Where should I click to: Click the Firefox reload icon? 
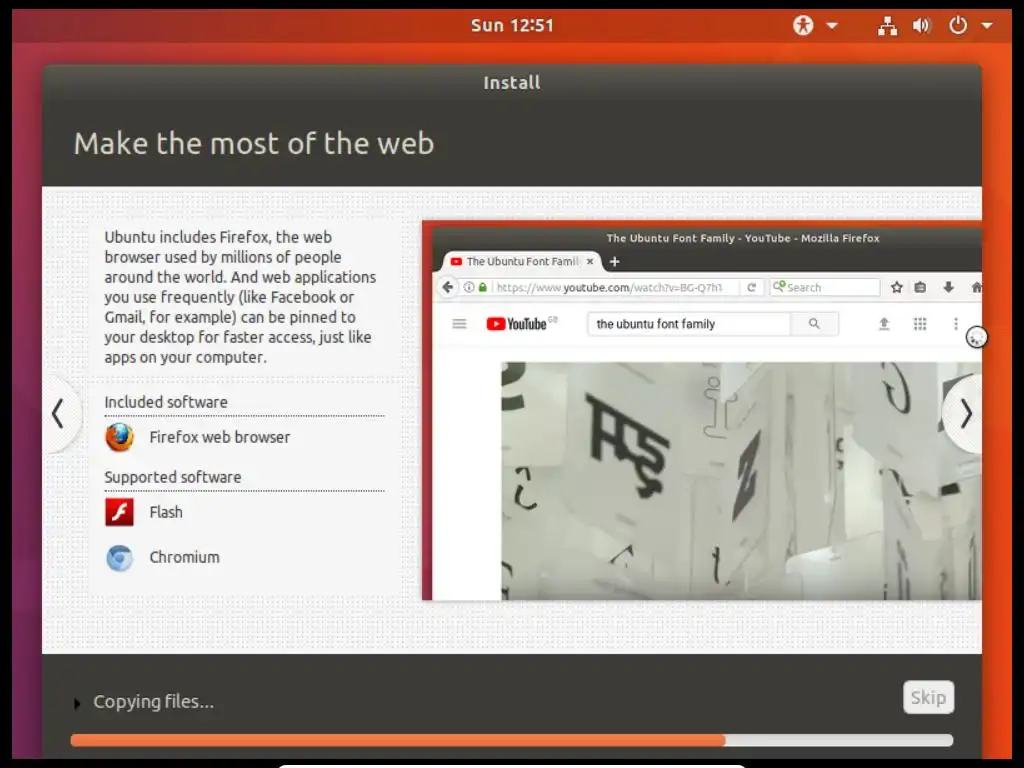pos(752,287)
